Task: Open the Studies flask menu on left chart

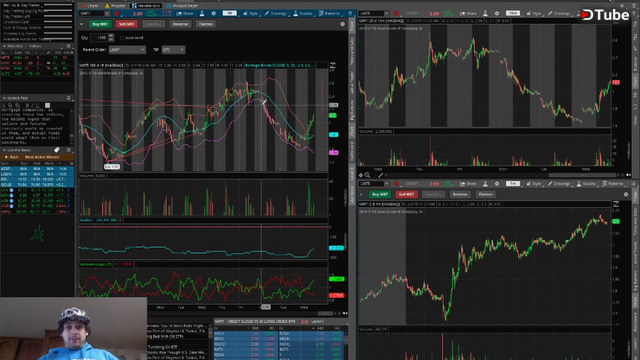Action: (x=303, y=13)
